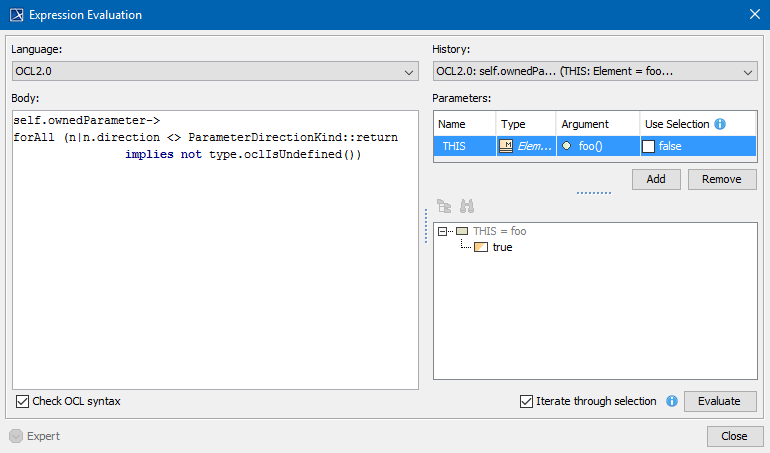Click the Expert label
This screenshot has width=770, height=453.
[43, 436]
